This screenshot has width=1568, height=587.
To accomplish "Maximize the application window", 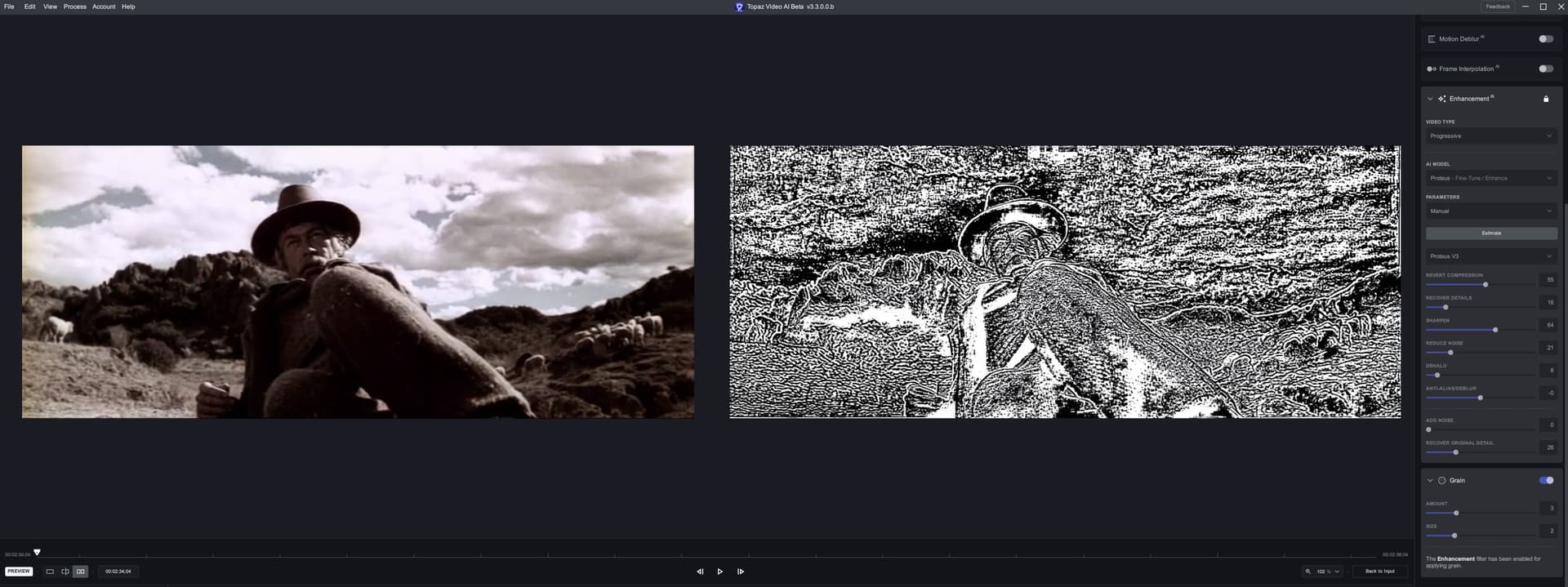I will tap(1543, 7).
